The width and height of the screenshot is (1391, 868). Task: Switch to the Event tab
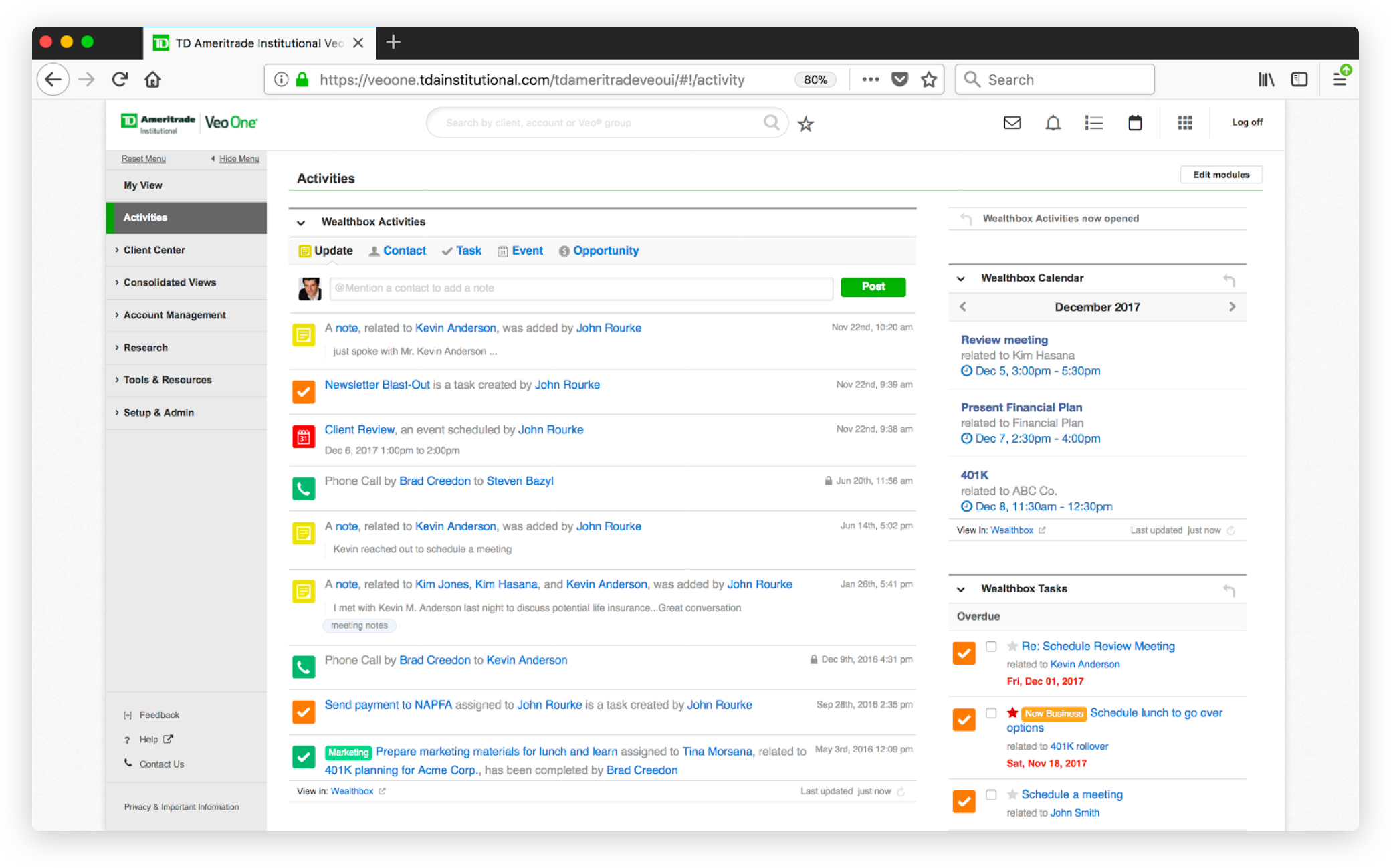(x=520, y=251)
